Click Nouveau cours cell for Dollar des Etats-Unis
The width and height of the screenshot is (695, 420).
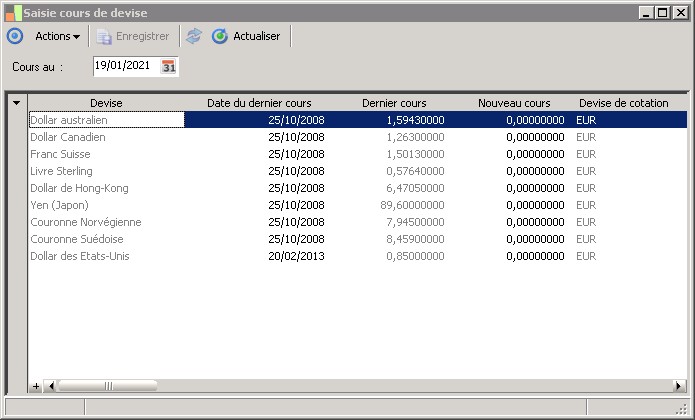[x=535, y=256]
